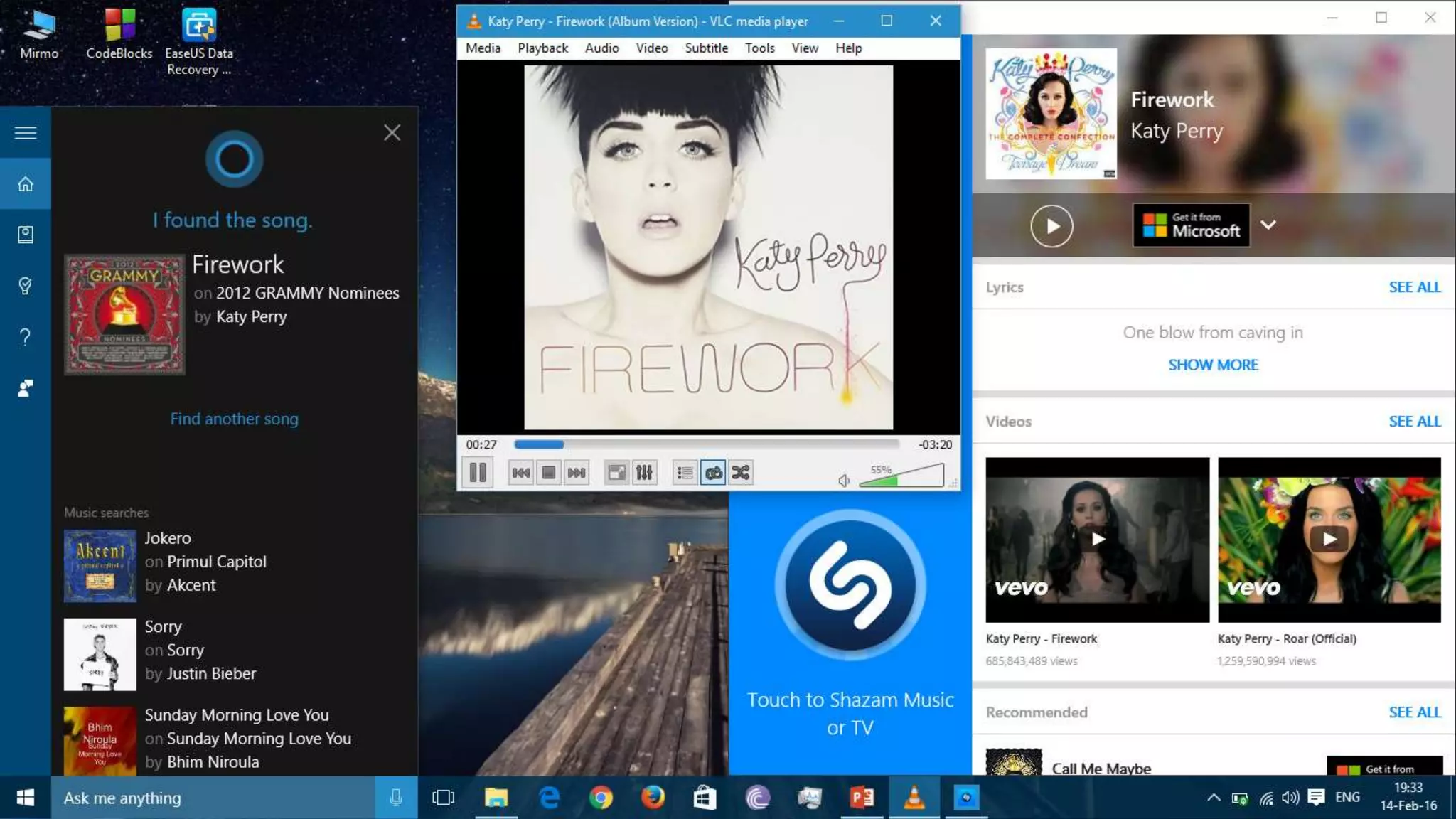Skip to next track in VLC
The image size is (1456, 819).
[577, 473]
